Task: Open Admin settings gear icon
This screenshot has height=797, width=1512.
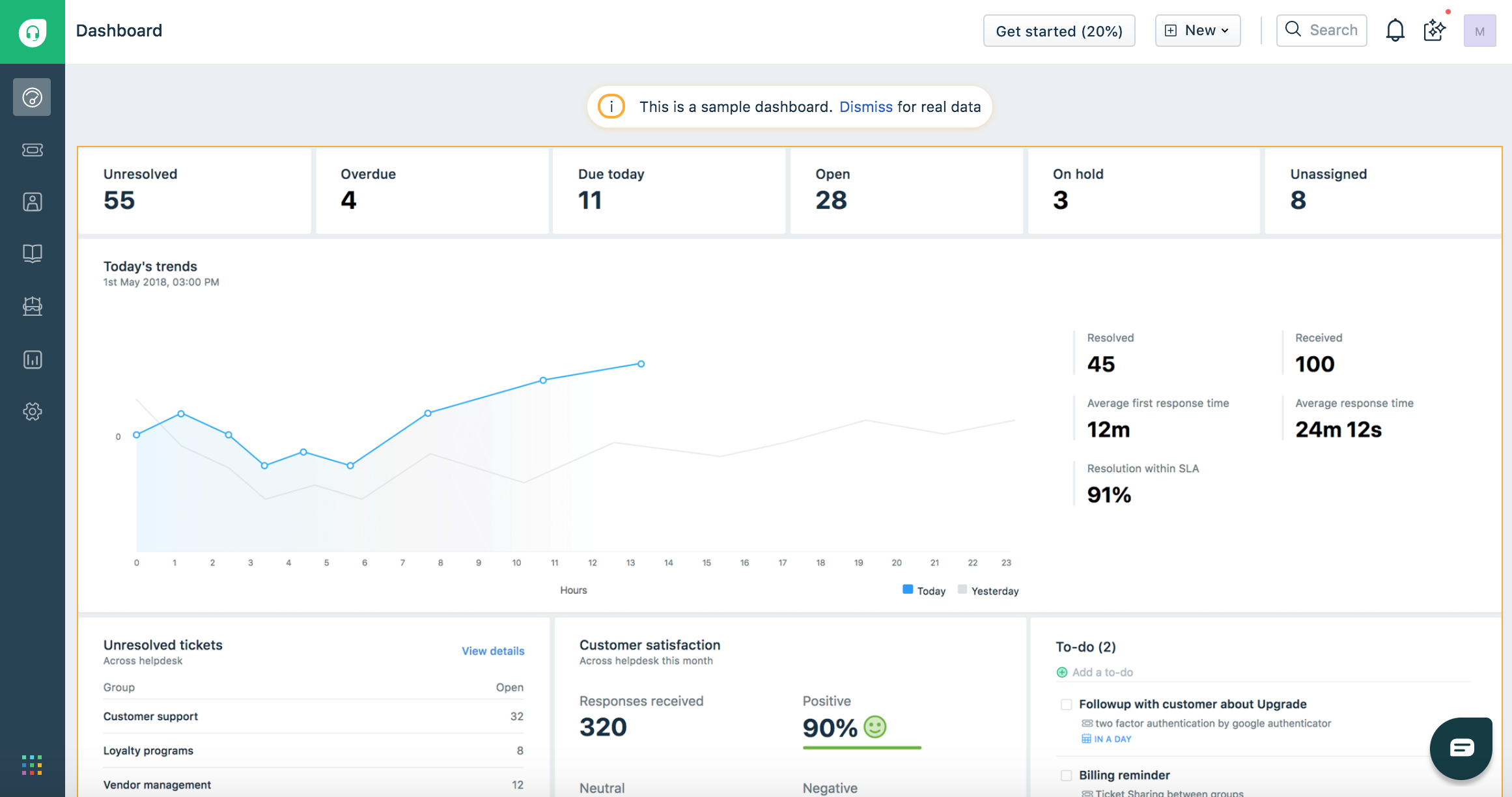Action: point(32,412)
